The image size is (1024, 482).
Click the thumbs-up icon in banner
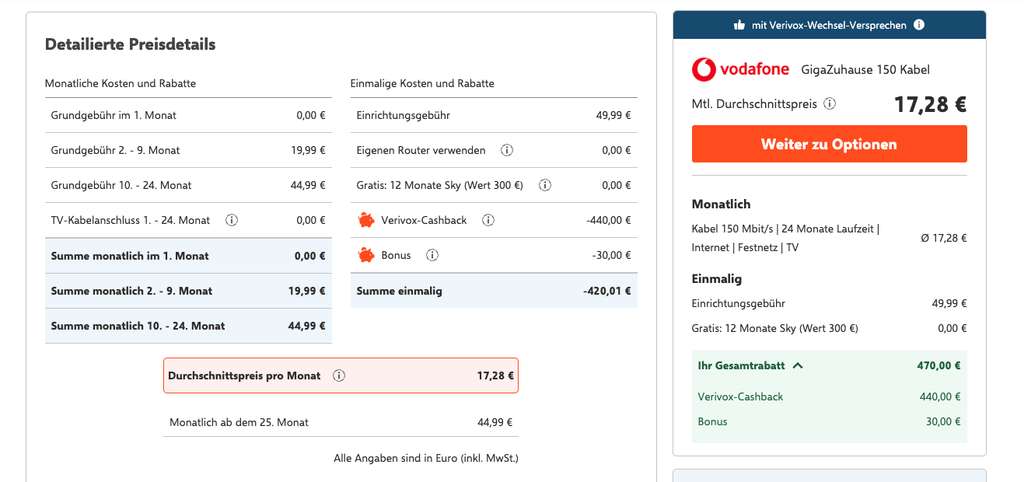739,25
